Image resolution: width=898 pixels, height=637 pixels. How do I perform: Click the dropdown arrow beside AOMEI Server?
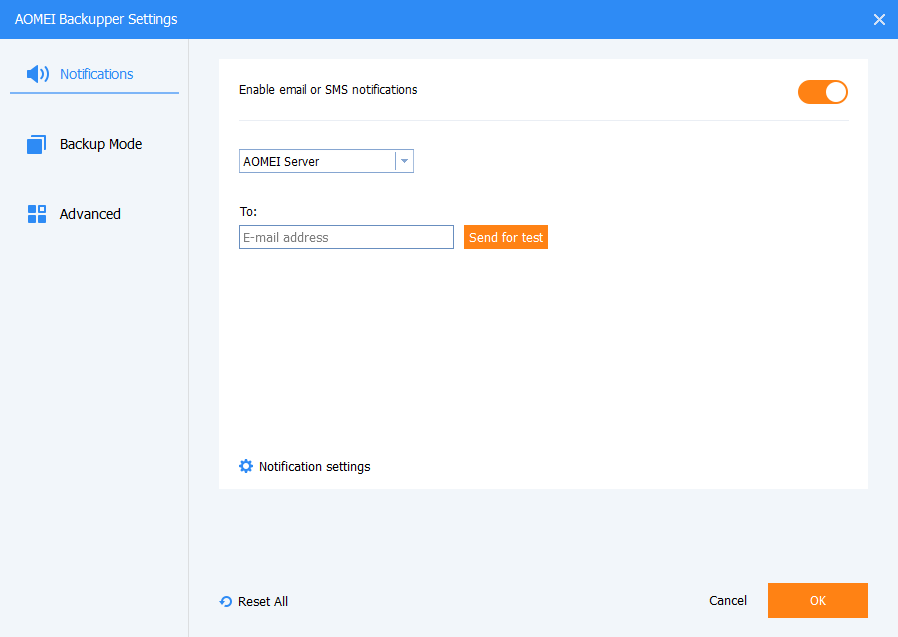click(x=404, y=161)
